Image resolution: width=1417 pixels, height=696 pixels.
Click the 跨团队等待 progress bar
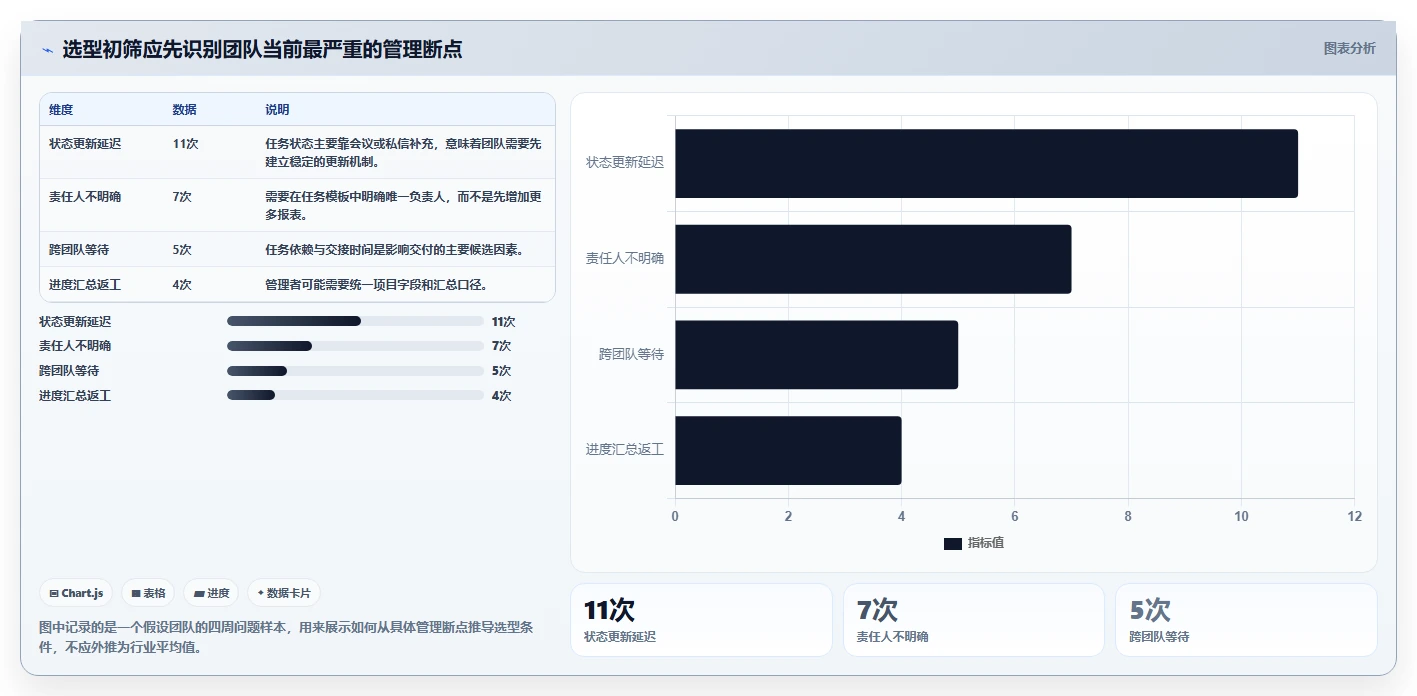(355, 371)
